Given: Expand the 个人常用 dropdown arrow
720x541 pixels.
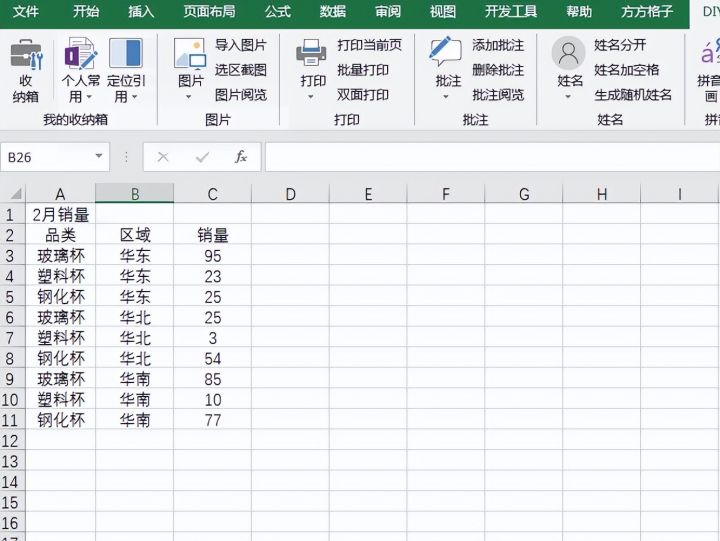Looking at the screenshot, I should pos(90,97).
